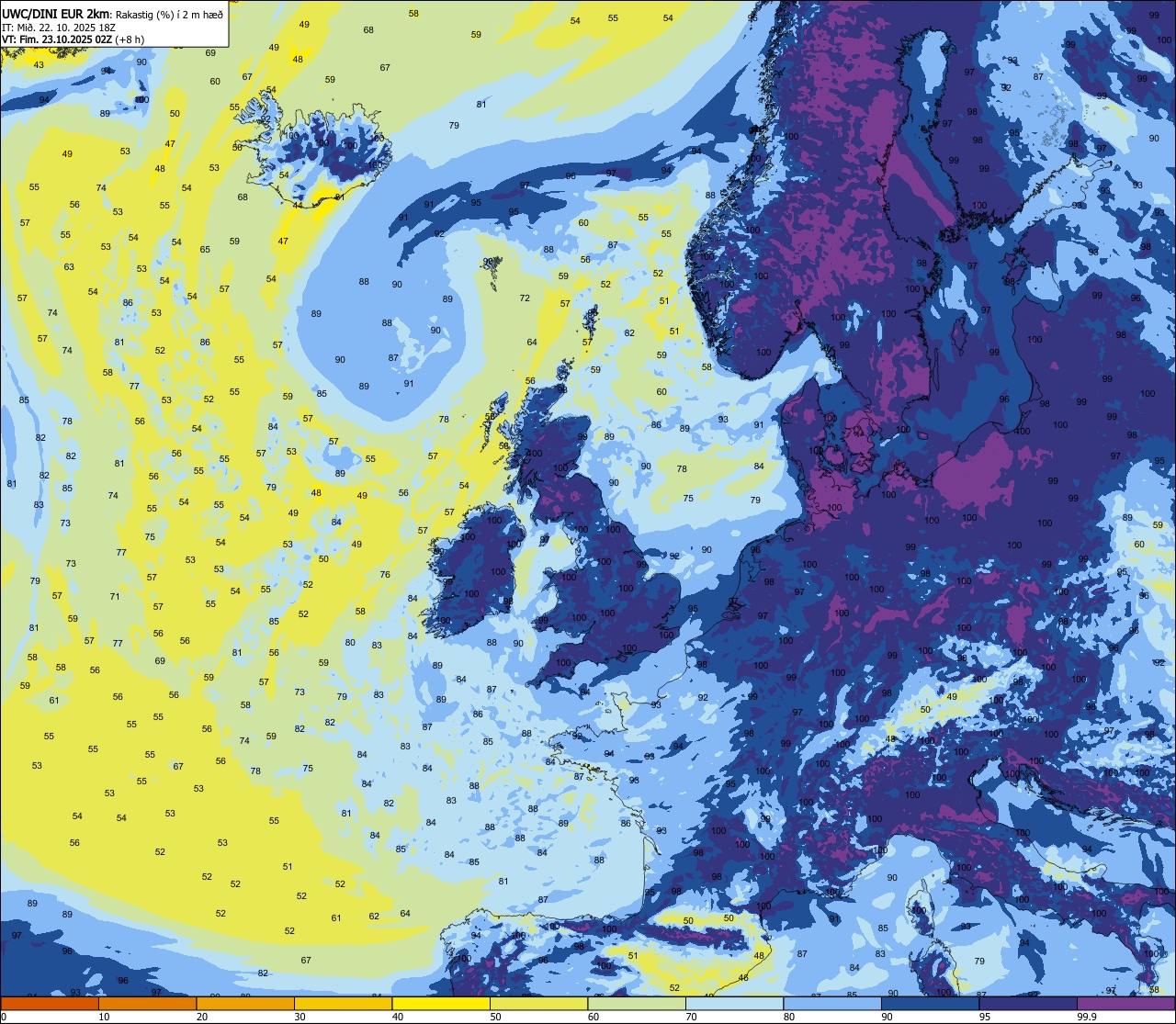1176x1024 pixels.
Task: Click the legend label '50'
Action: pyautogui.click(x=495, y=1017)
